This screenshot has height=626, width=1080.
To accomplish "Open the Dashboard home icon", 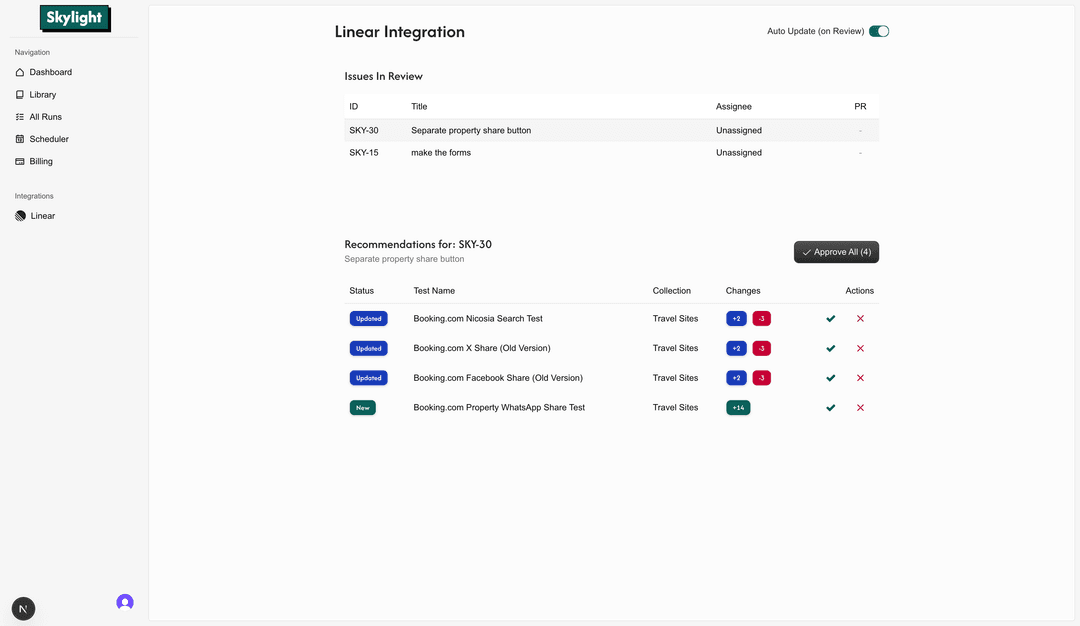I will [x=20, y=72].
